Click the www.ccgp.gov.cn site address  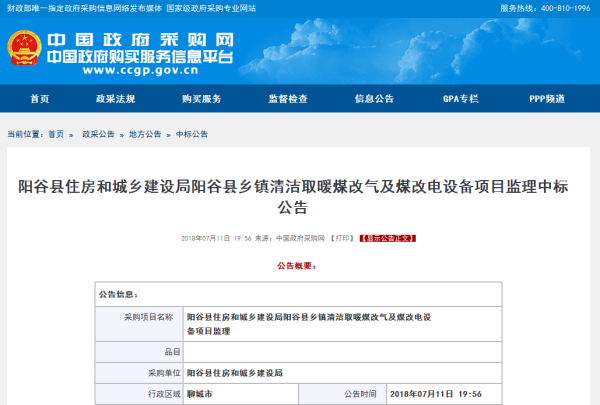[140, 70]
